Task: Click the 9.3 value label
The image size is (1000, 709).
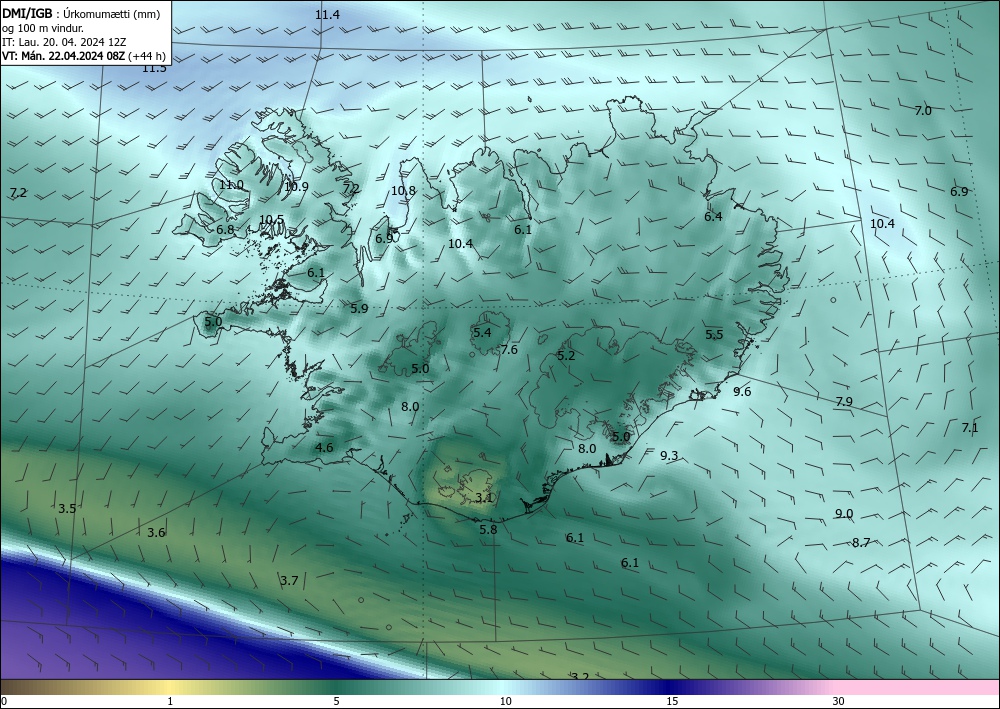Action: click(669, 455)
